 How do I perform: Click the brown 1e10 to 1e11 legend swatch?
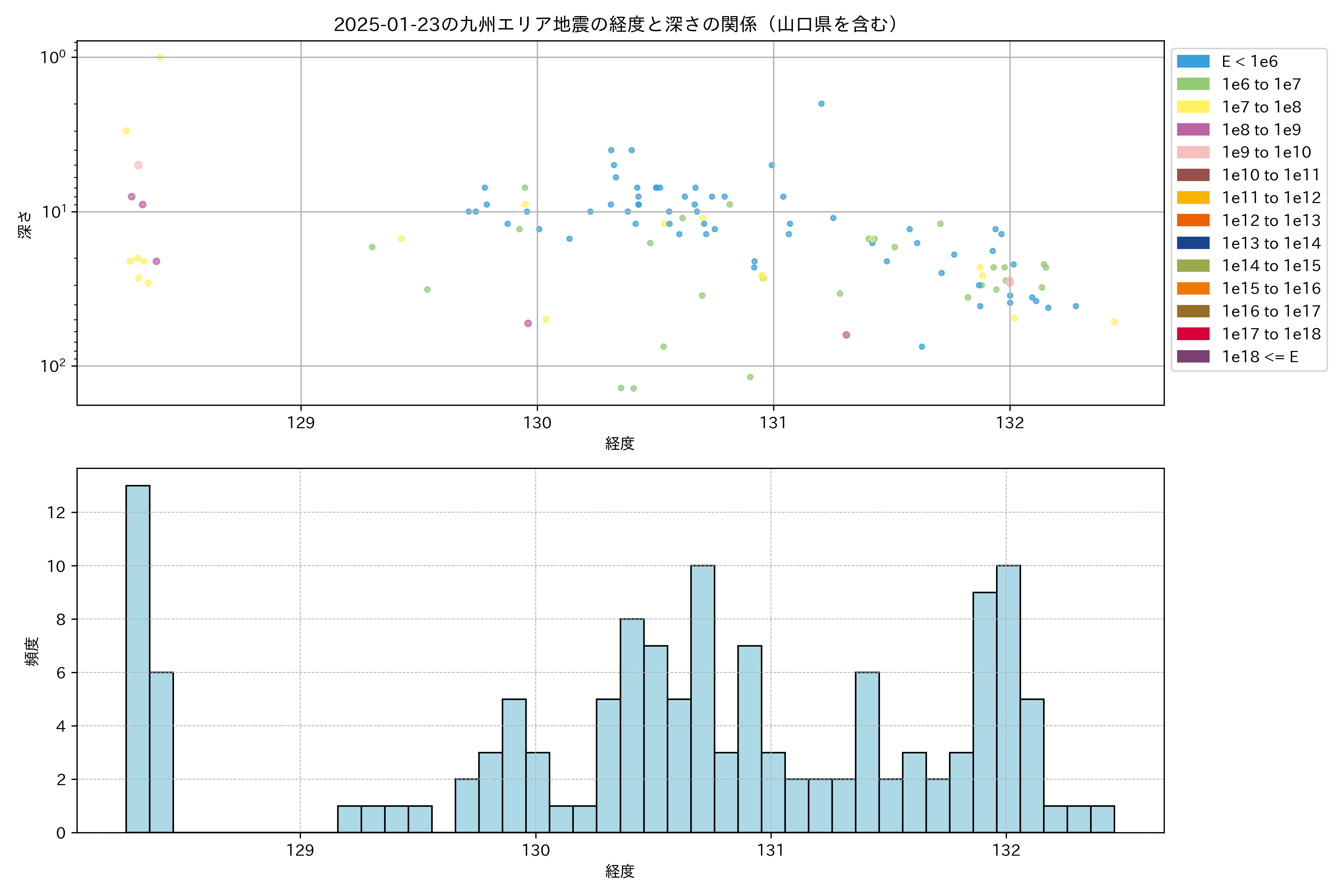[x=1193, y=175]
